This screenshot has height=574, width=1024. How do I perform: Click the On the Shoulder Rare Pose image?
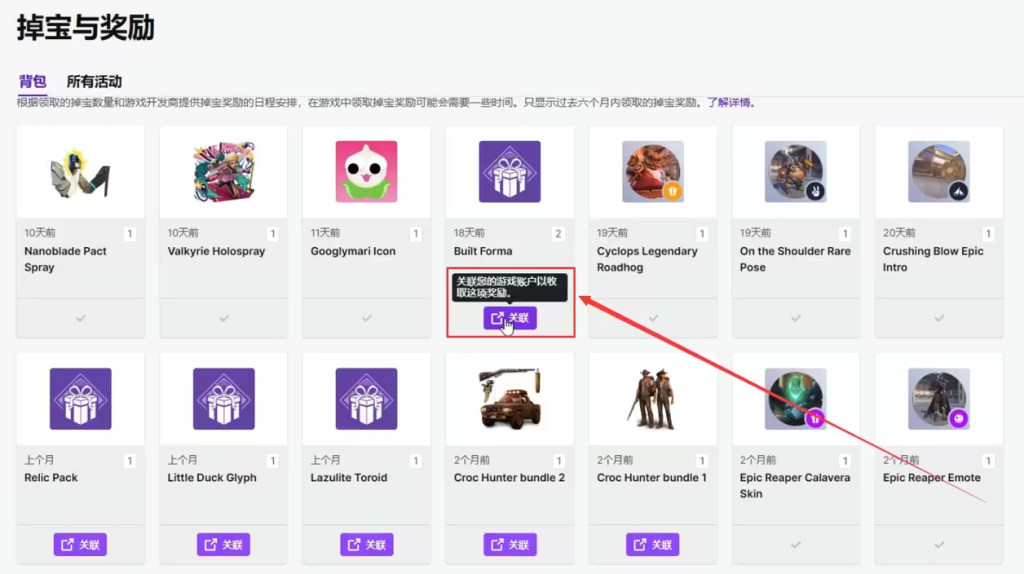(795, 172)
